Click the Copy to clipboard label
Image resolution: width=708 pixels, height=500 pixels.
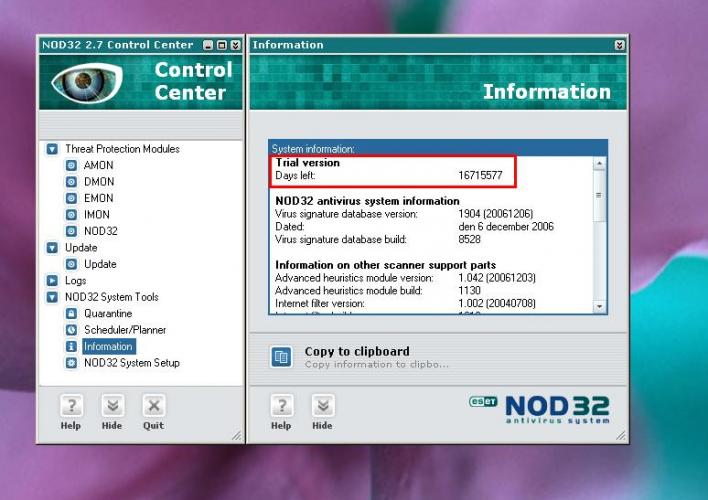click(357, 351)
